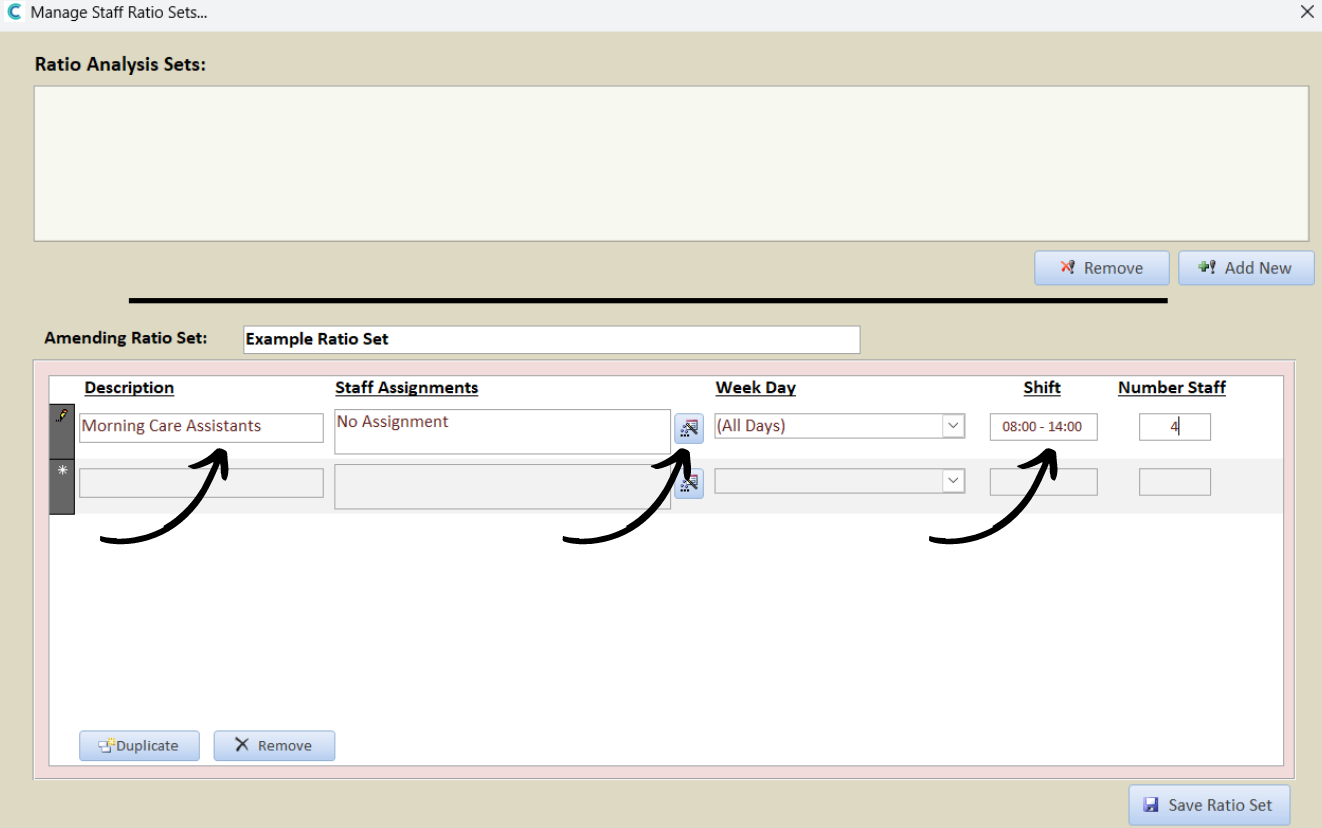Screen dimensions: 1322x828
Task: Remove the selected row in amending grid
Action: pyautogui.click(x=274, y=746)
